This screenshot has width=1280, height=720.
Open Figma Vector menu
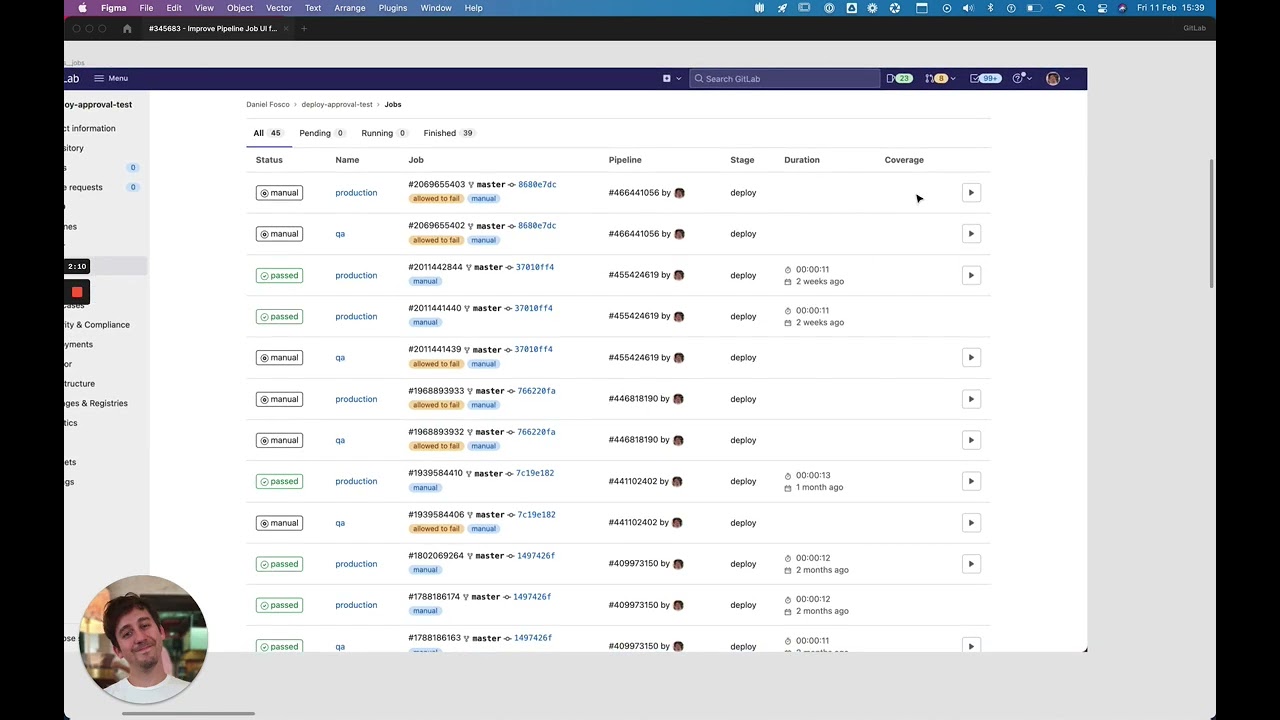click(x=279, y=8)
